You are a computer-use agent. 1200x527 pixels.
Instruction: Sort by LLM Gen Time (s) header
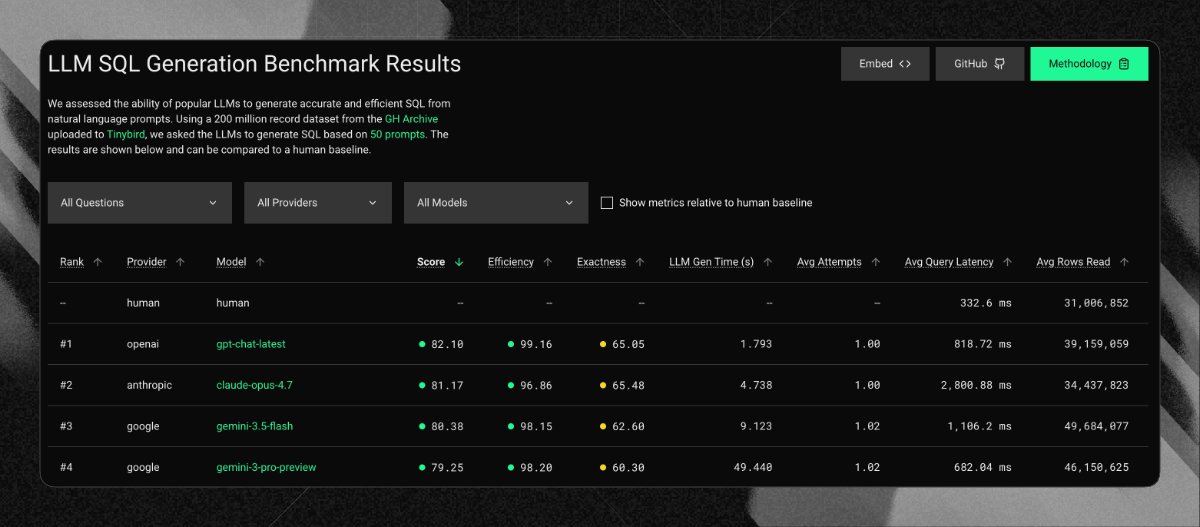tap(712, 262)
